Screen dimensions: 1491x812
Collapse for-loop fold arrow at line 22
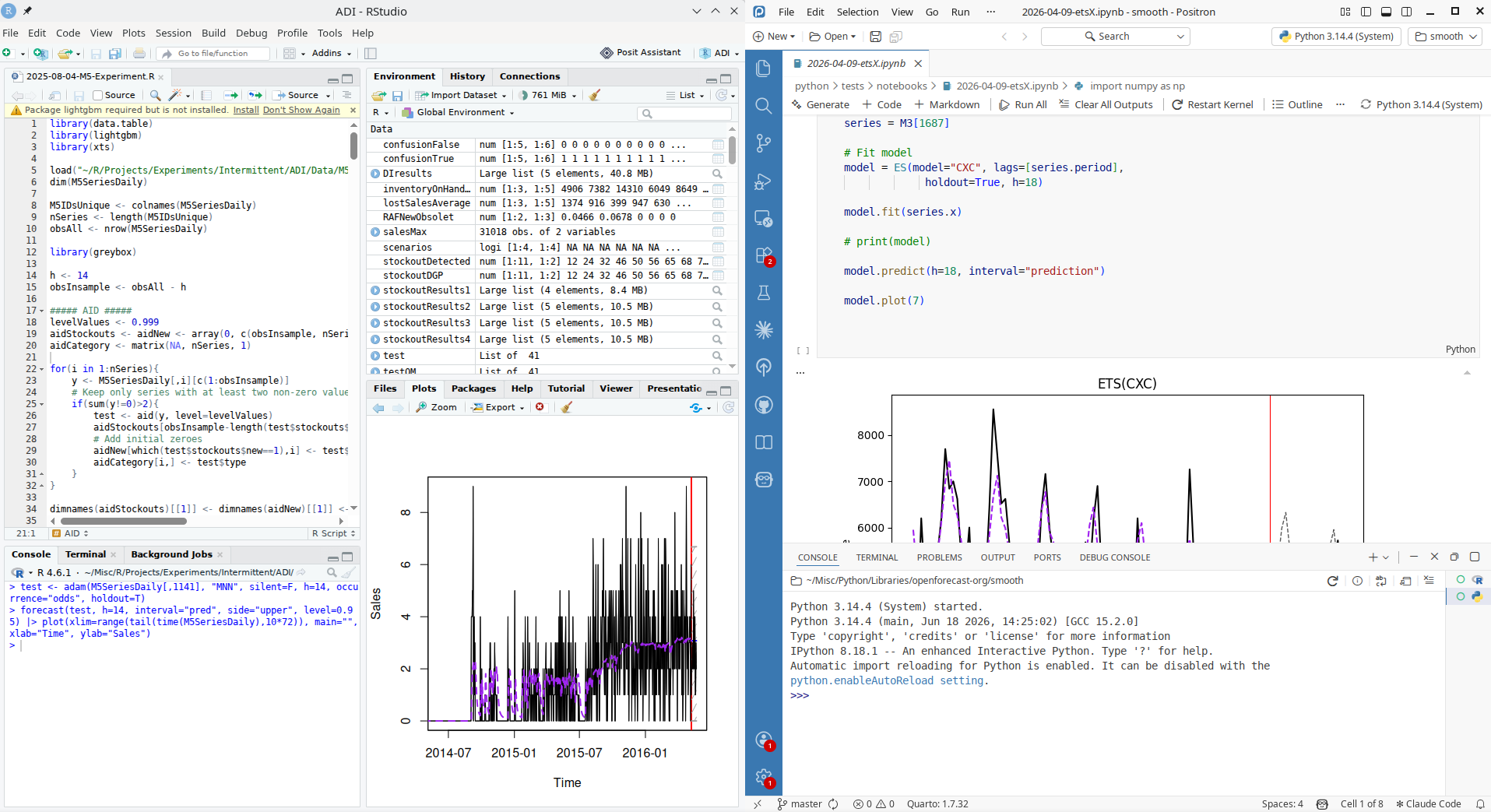coord(41,369)
